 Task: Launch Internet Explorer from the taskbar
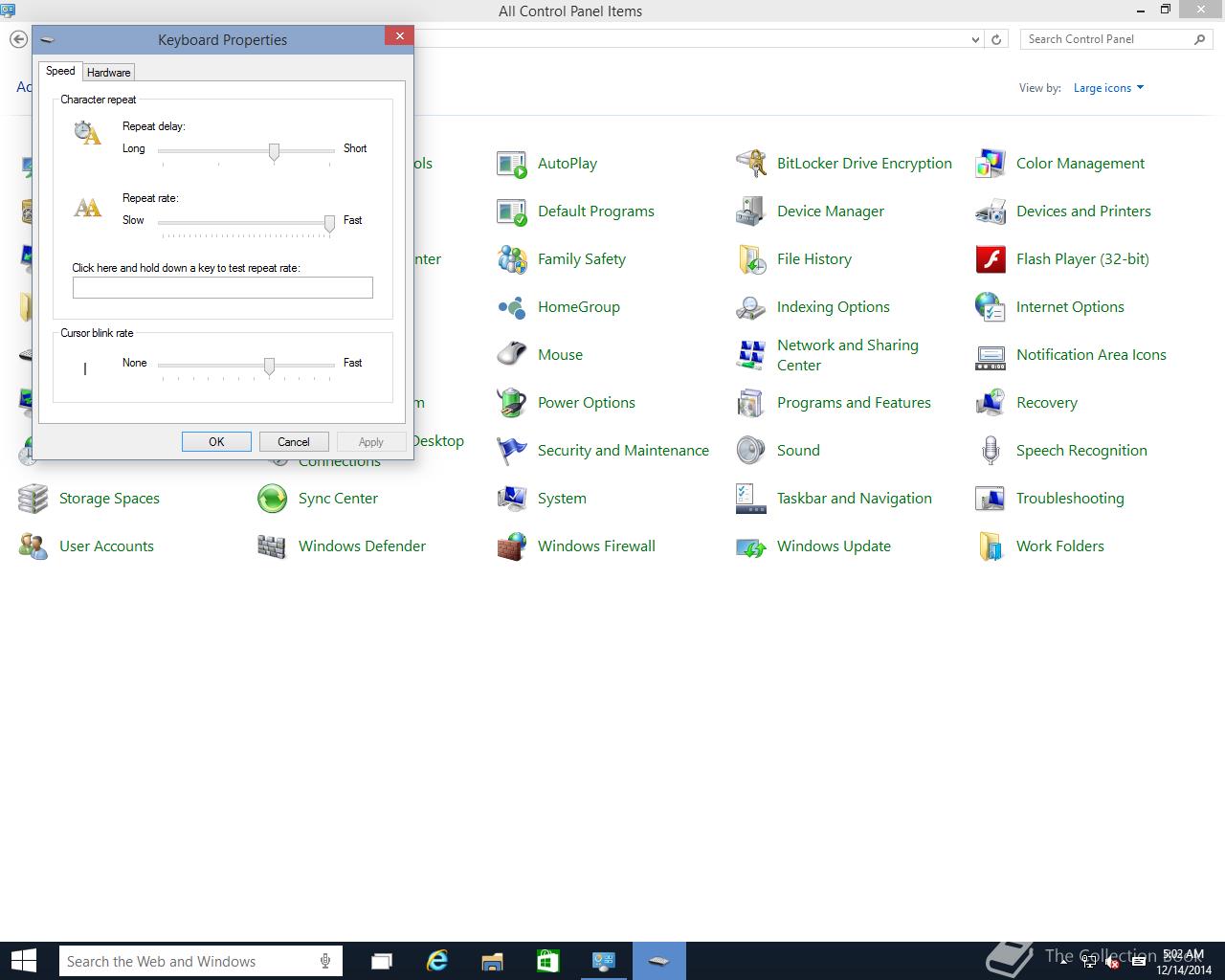(x=437, y=961)
